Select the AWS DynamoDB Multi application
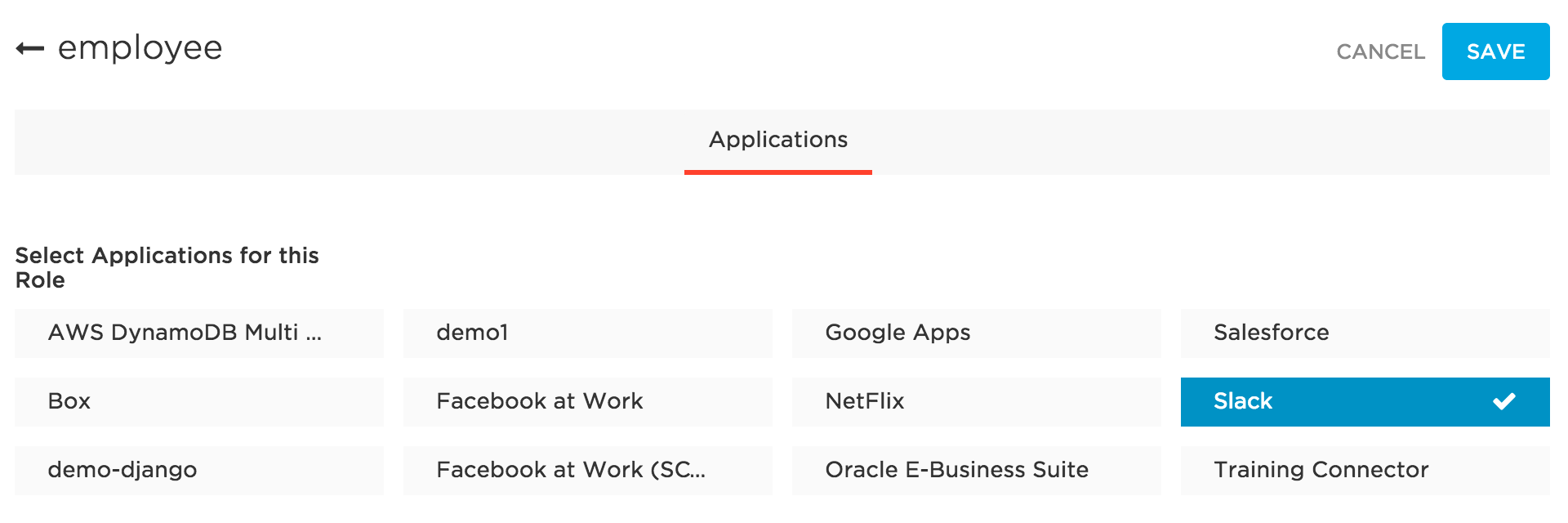This screenshot has height=523, width=1568. [x=199, y=333]
